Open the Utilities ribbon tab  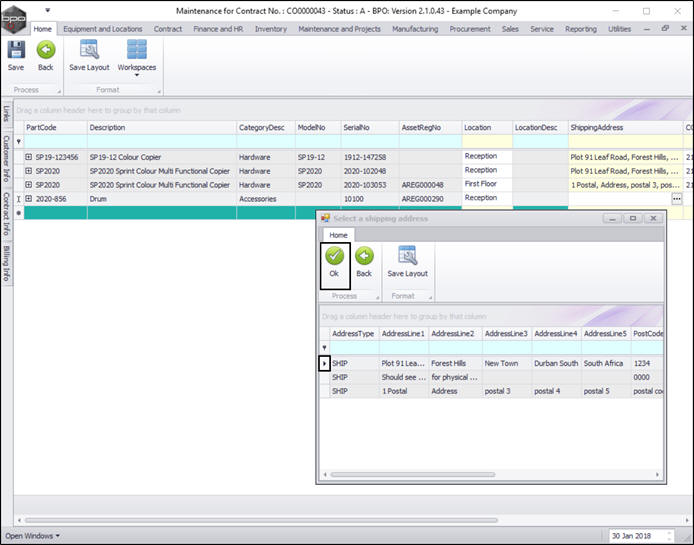(619, 29)
